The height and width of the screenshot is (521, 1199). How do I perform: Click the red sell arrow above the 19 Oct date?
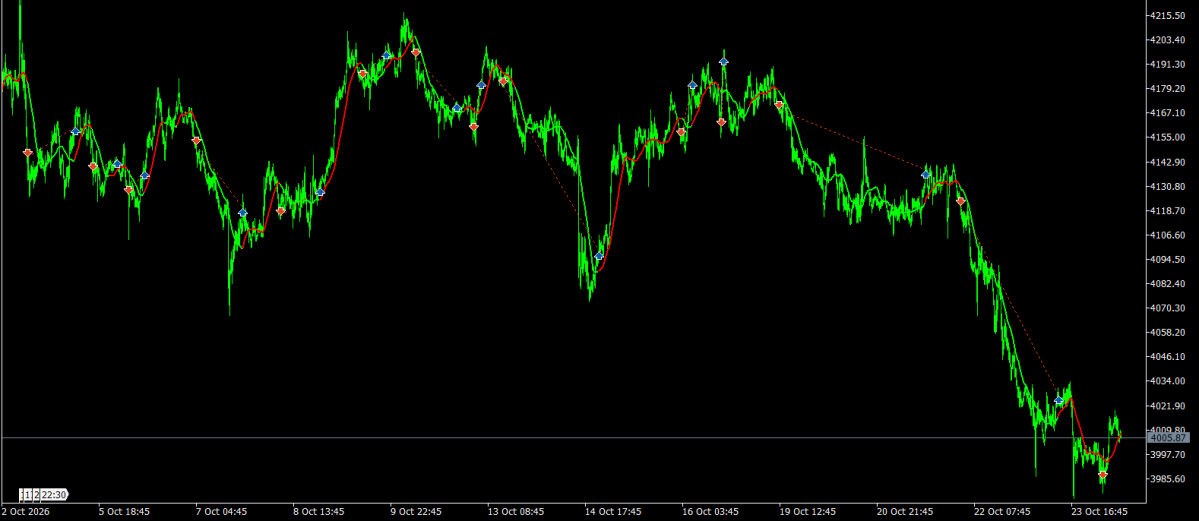point(779,105)
